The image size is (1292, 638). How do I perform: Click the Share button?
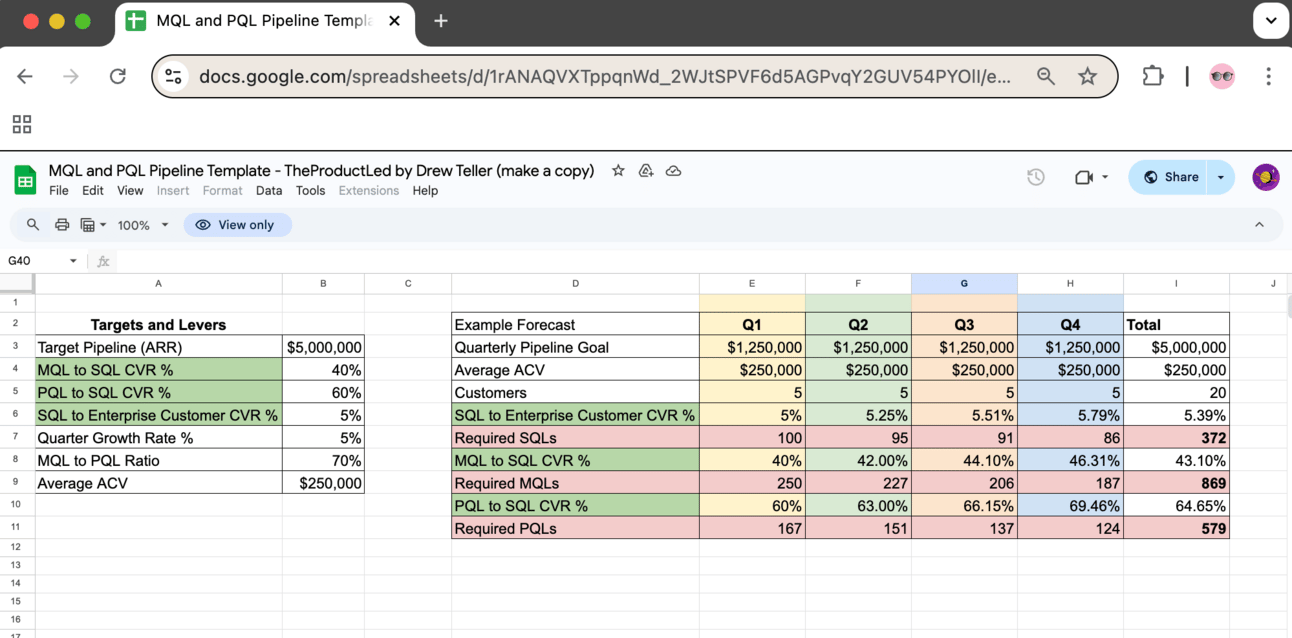point(1169,177)
